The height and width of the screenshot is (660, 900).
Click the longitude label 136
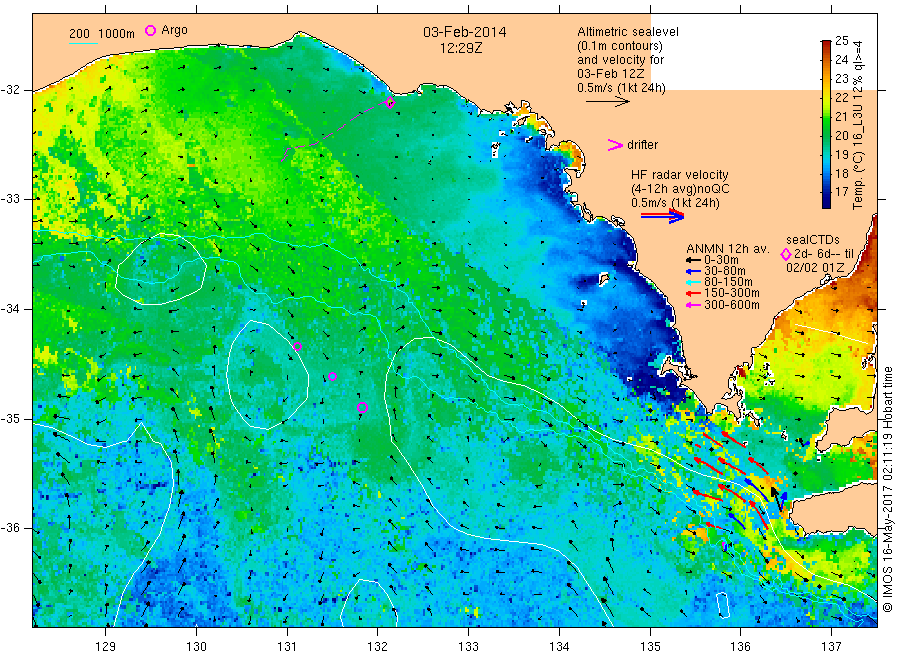click(740, 647)
